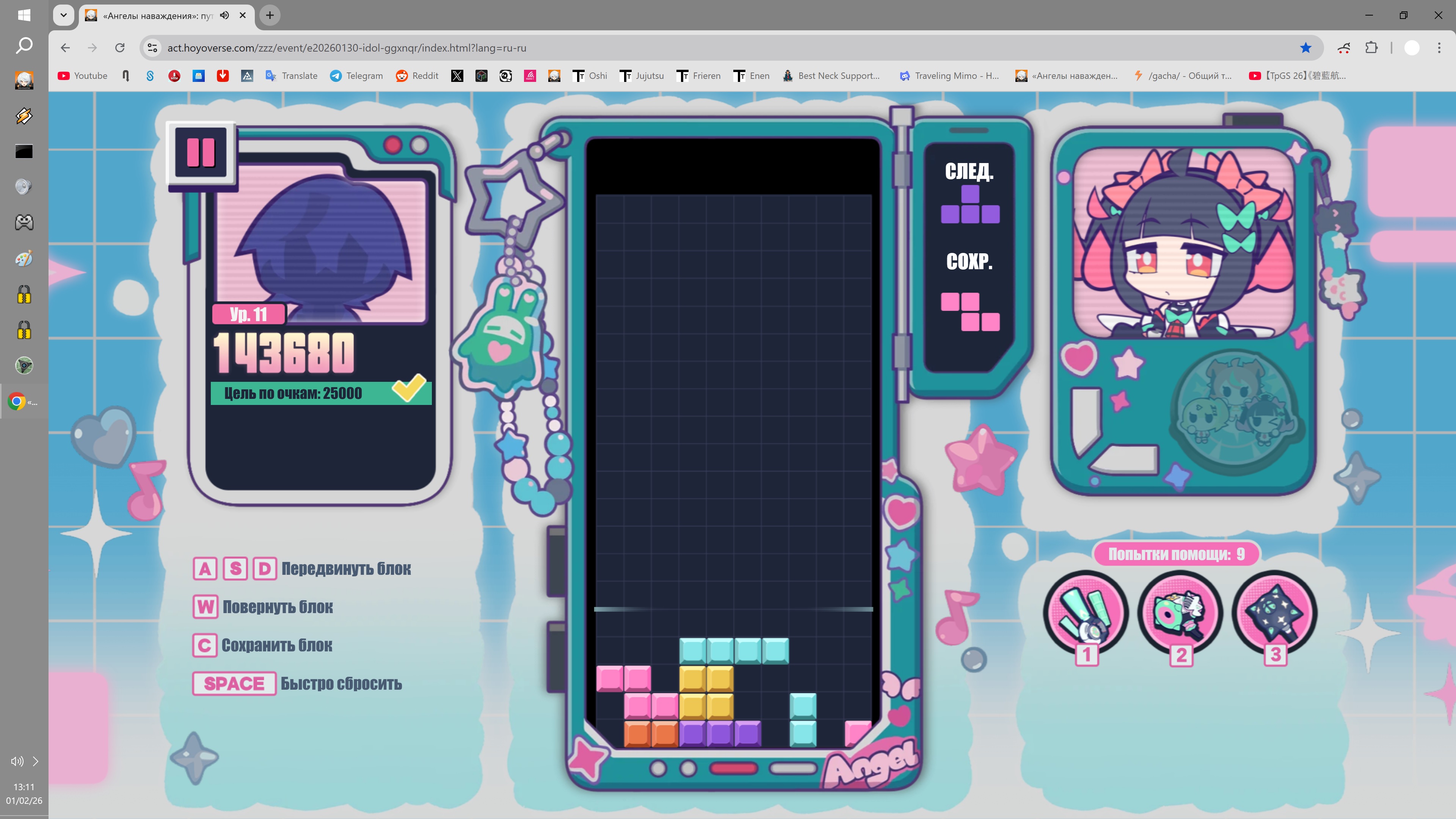Open the Youtube bookmark
Screen dimensions: 1456x819
pyautogui.click(x=83, y=76)
